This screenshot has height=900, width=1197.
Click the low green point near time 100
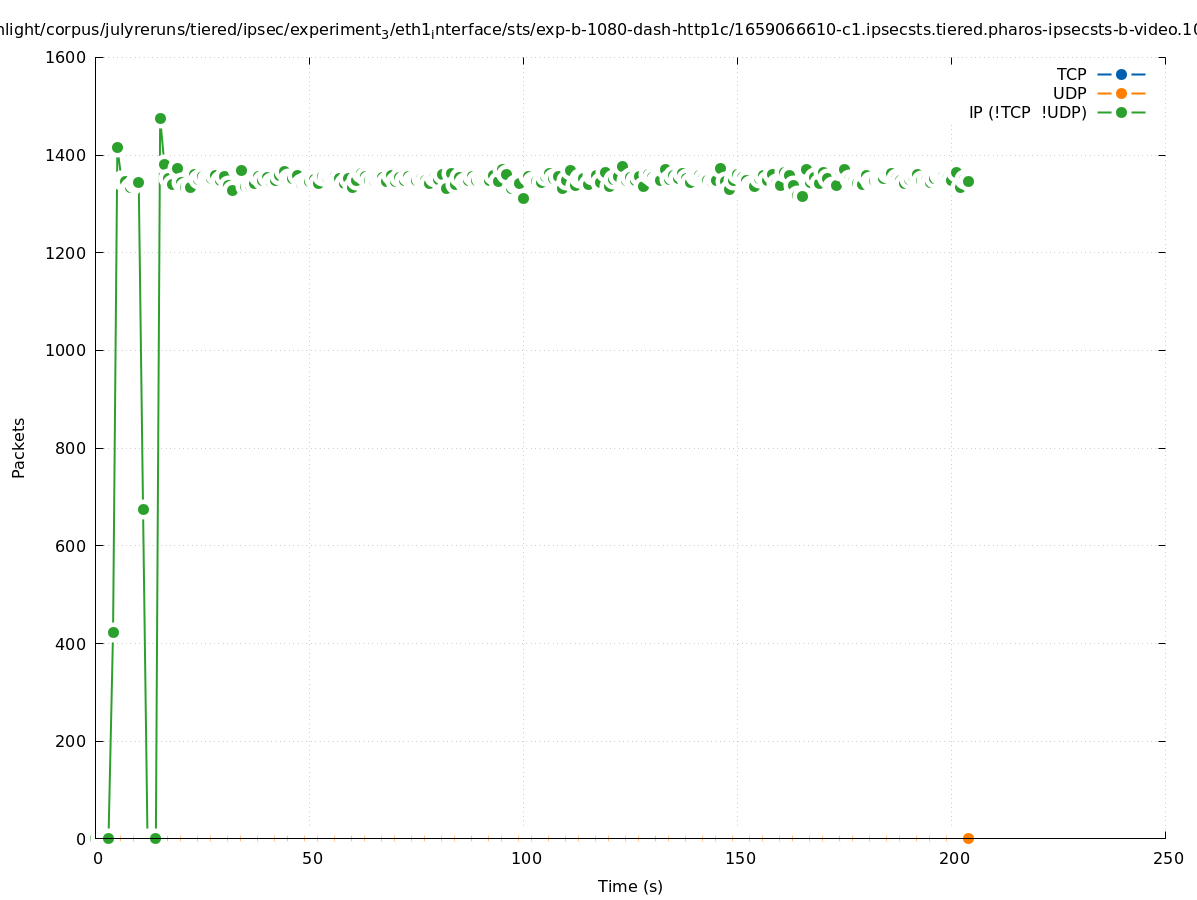click(x=523, y=198)
